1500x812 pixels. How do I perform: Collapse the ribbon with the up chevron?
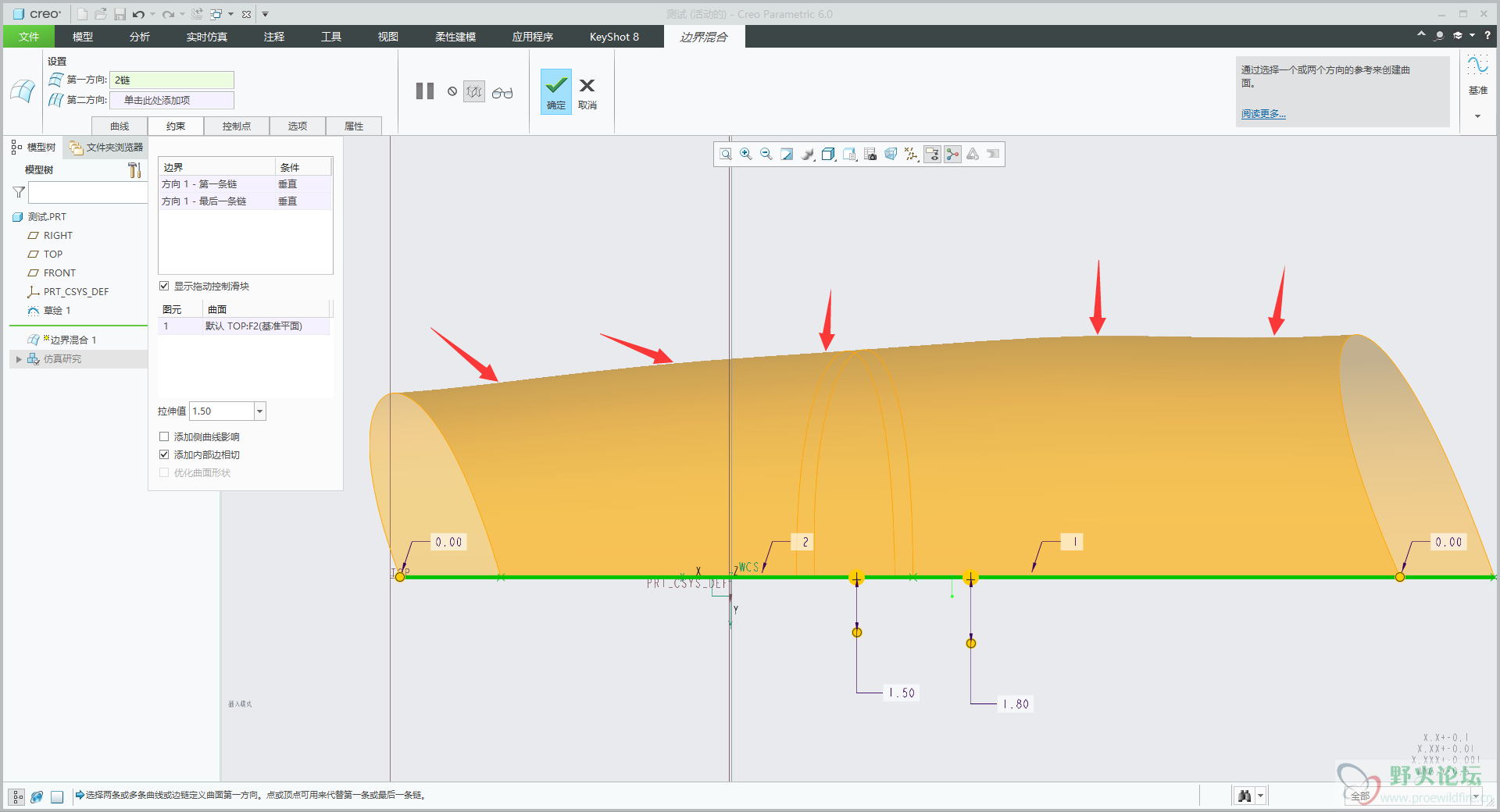tap(1421, 34)
